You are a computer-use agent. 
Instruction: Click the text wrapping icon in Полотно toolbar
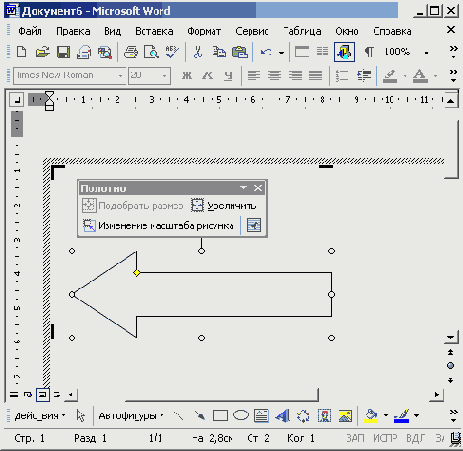pyautogui.click(x=254, y=226)
